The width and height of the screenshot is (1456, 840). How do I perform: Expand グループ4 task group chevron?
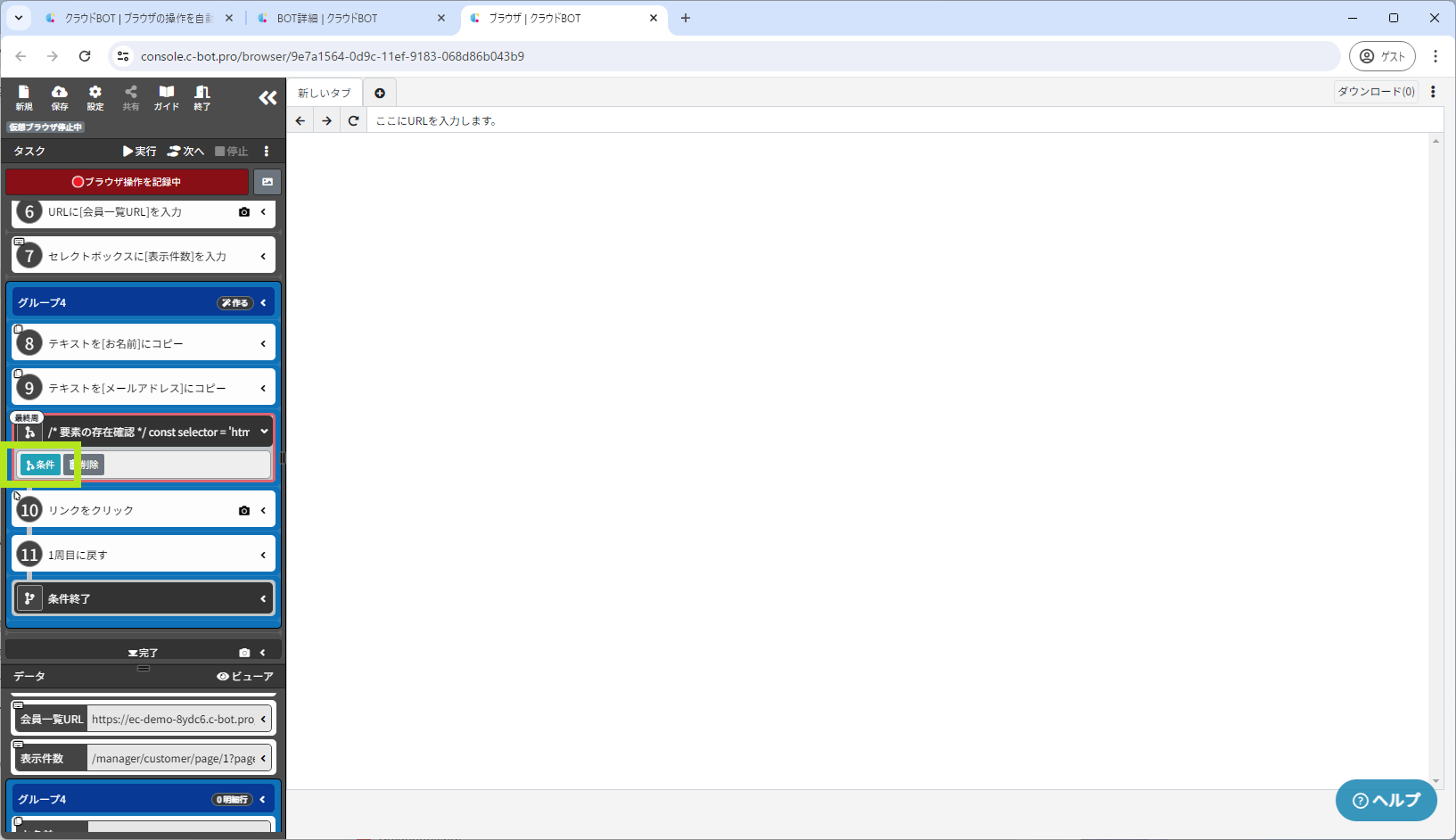click(x=263, y=303)
